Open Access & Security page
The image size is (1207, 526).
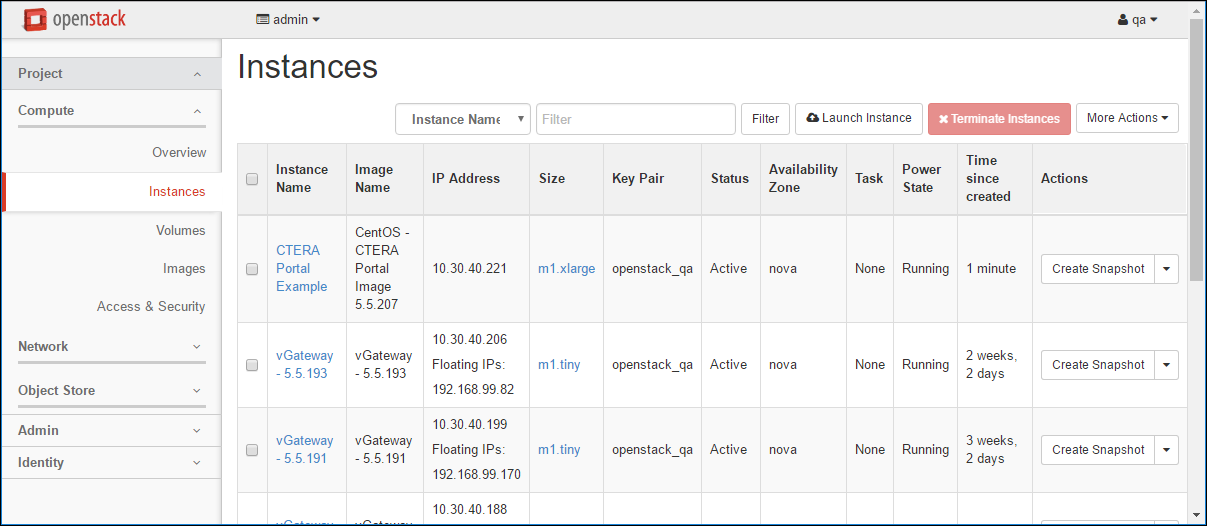(151, 307)
